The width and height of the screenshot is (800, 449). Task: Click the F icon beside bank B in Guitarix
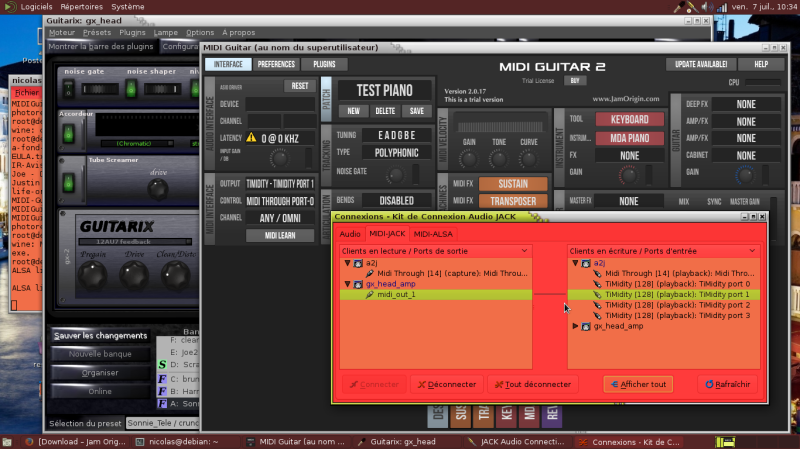pos(162,391)
